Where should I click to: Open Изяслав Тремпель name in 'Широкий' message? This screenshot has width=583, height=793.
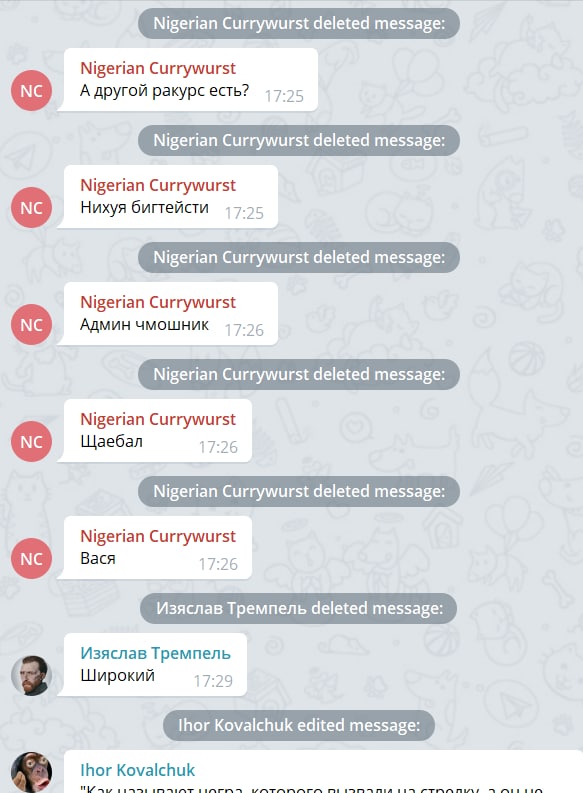coord(155,653)
